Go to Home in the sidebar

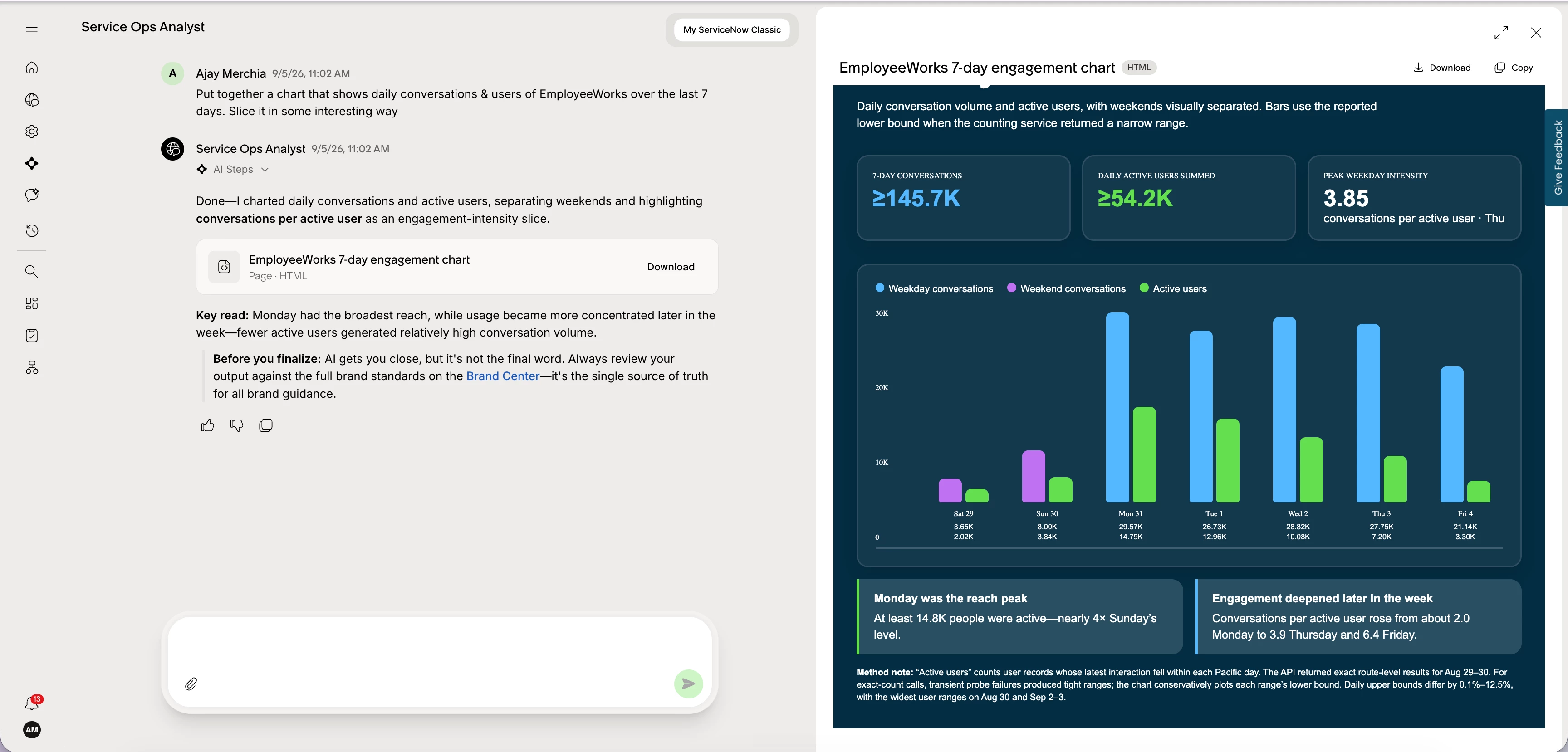click(32, 68)
